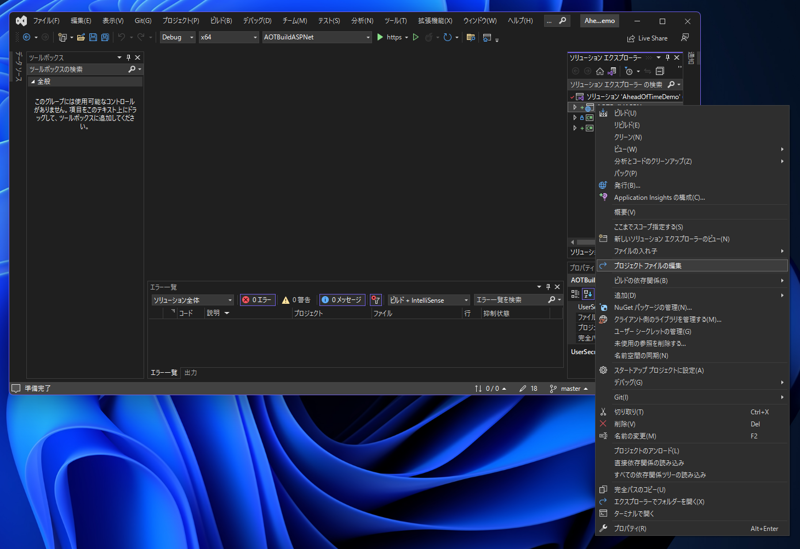Open the Build menu in the menu bar
Image resolution: width=800 pixels, height=549 pixels.
click(221, 21)
